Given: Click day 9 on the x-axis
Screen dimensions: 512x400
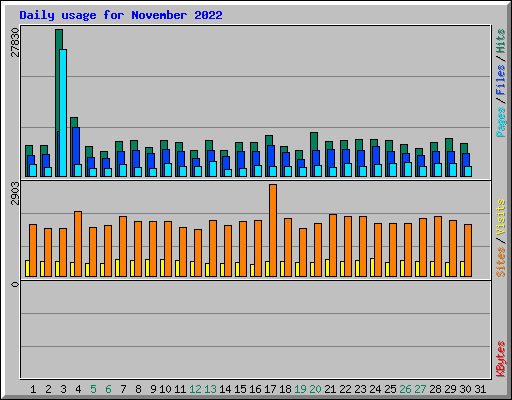Looking at the screenshot, I should tap(153, 389).
